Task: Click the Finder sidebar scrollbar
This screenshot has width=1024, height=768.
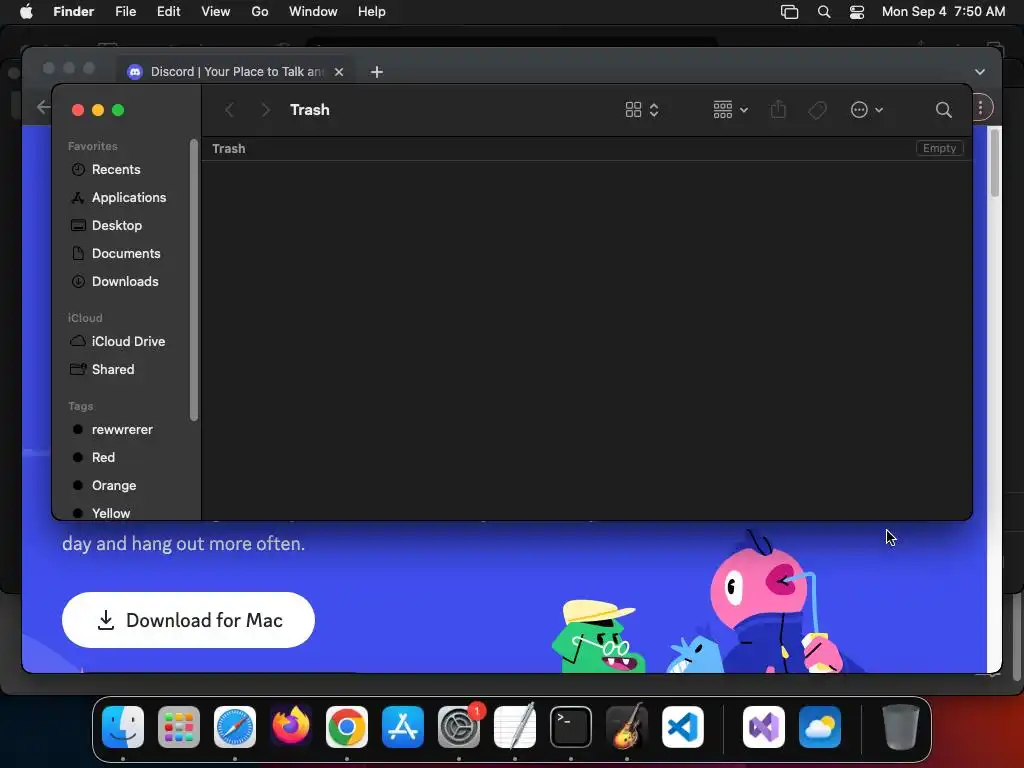Action: (x=194, y=280)
